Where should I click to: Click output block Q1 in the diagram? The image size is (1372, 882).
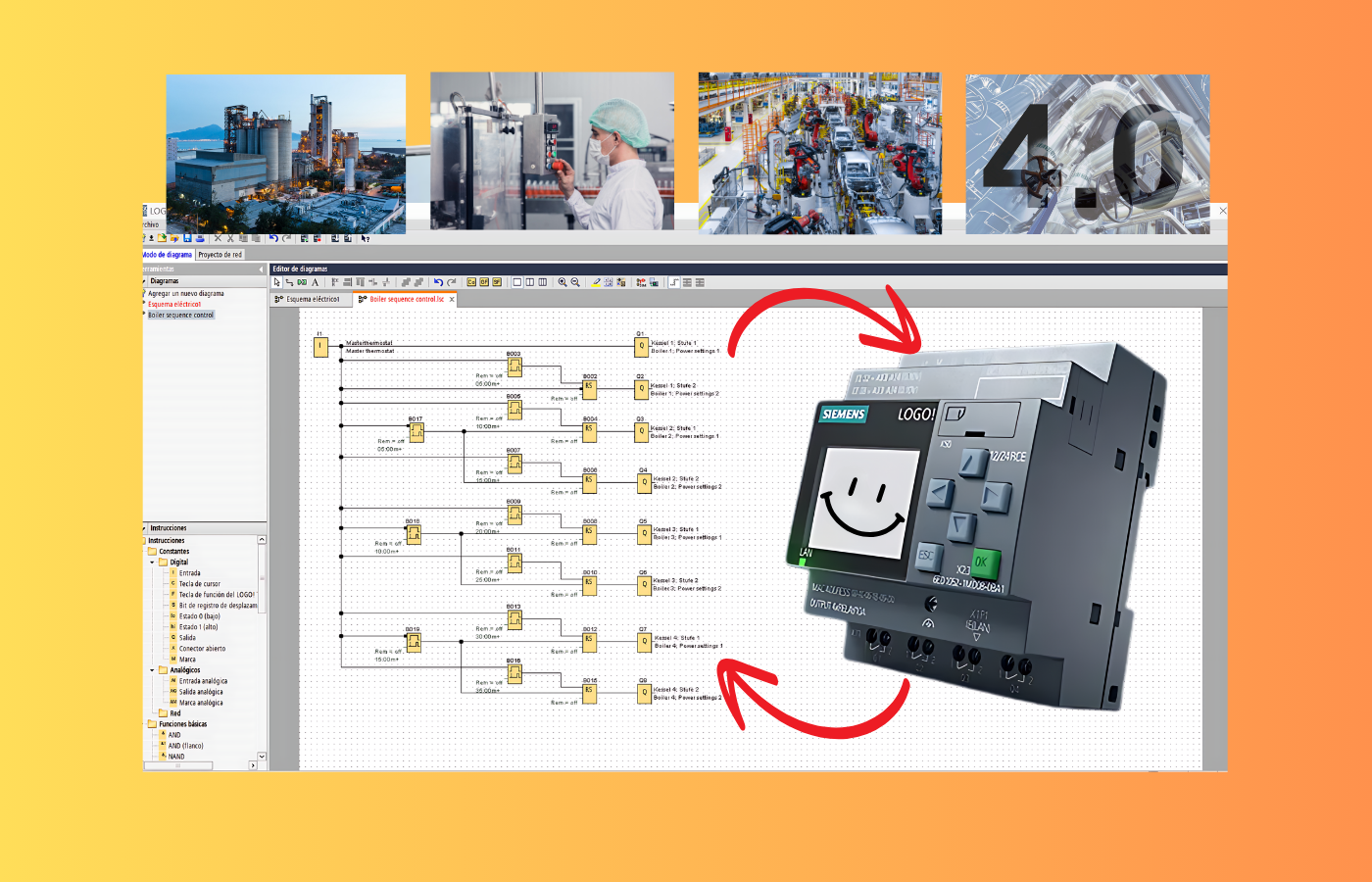click(x=642, y=346)
